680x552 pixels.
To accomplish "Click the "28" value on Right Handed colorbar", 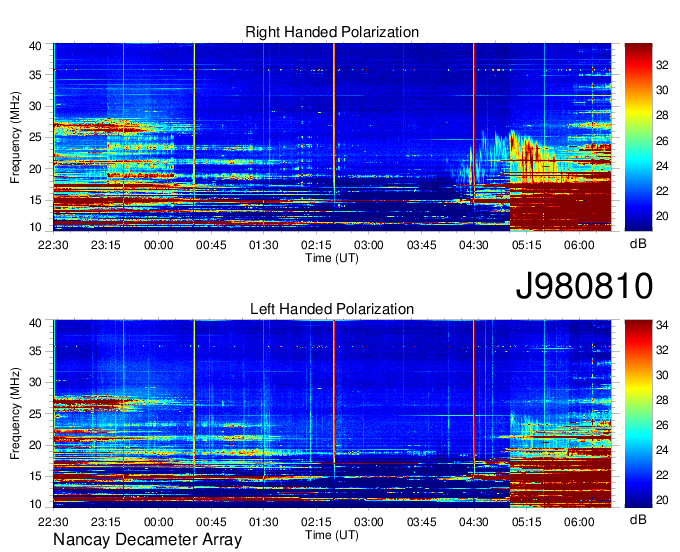I will coord(662,115).
